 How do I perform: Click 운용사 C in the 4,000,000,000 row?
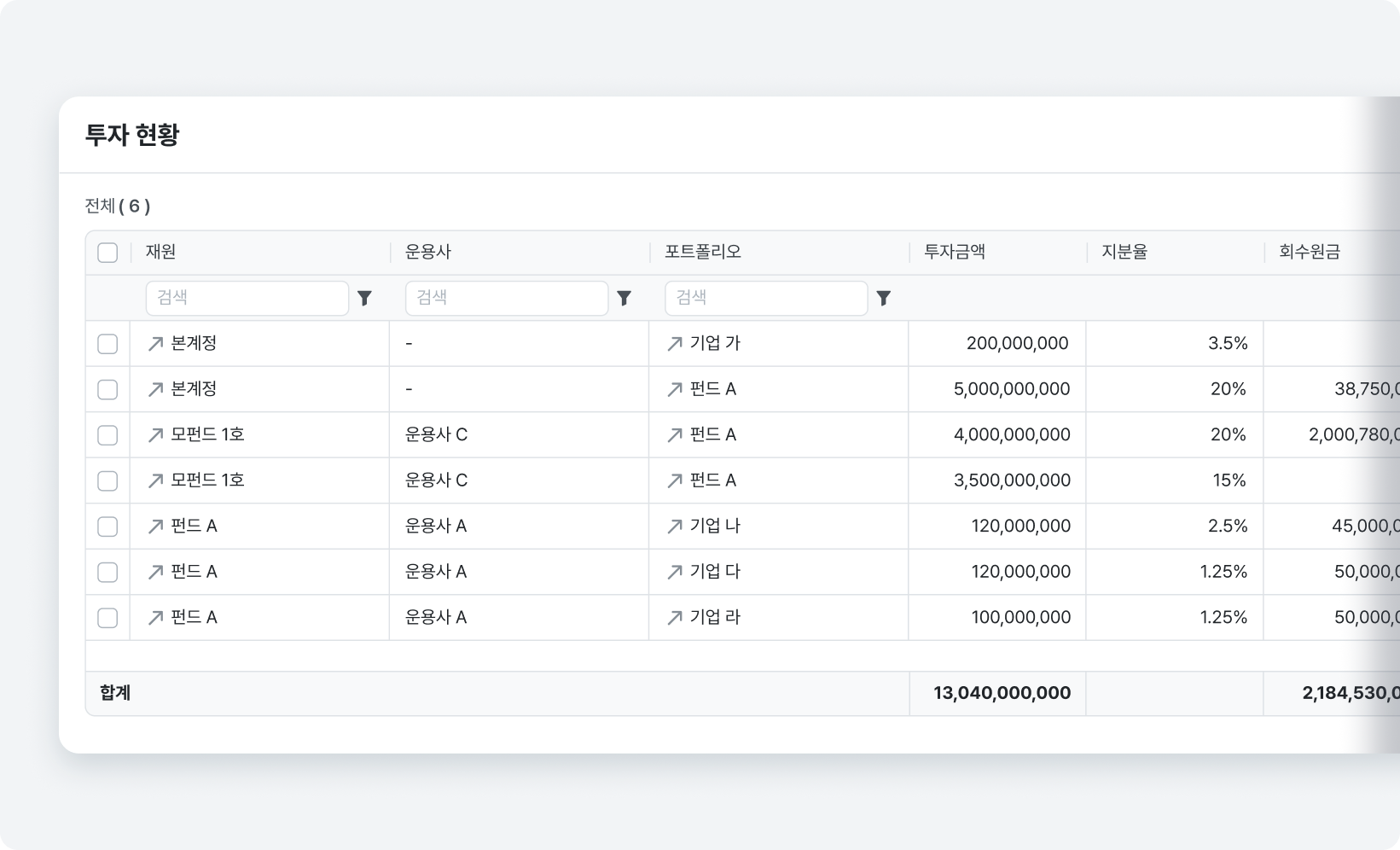click(x=436, y=434)
